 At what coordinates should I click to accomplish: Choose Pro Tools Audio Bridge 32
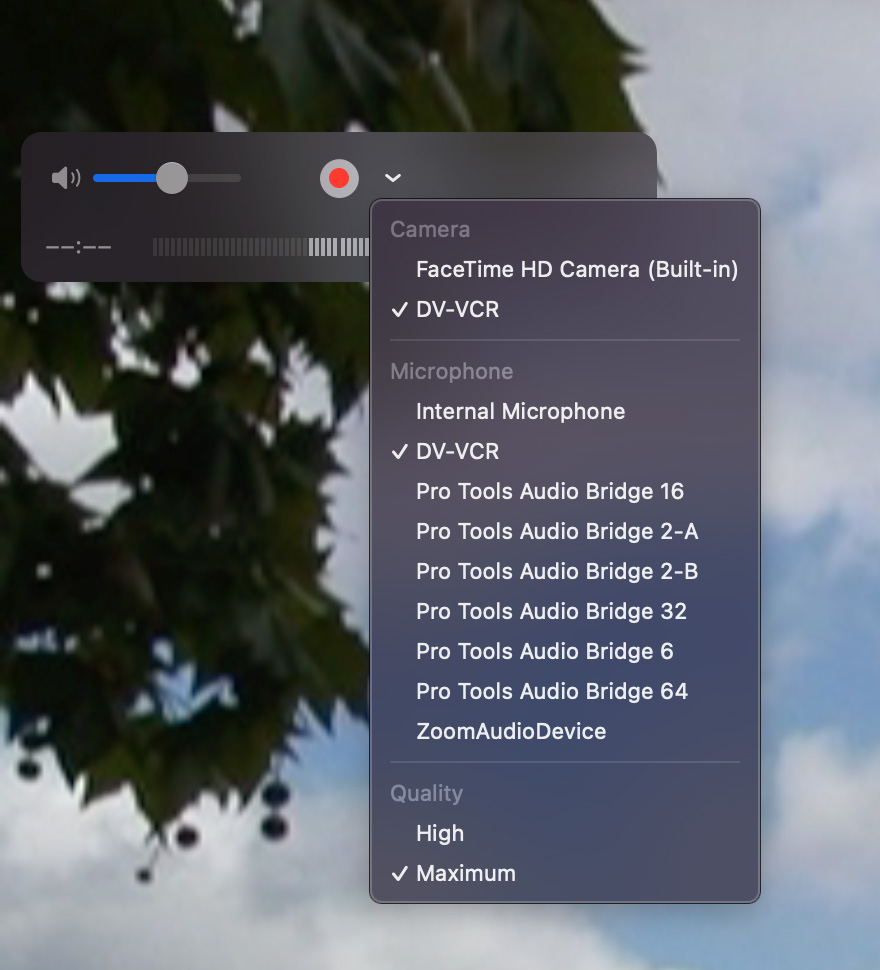551,611
